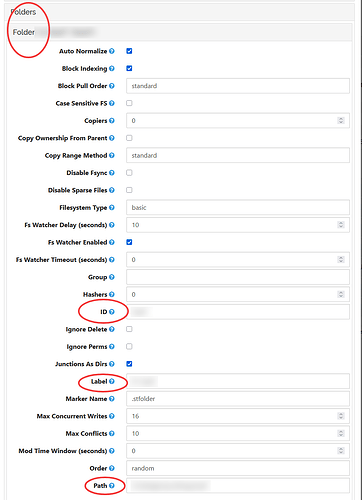Screen dimensions: 362x500
Task: Show help for Disable Fsync
Action: click(112, 173)
